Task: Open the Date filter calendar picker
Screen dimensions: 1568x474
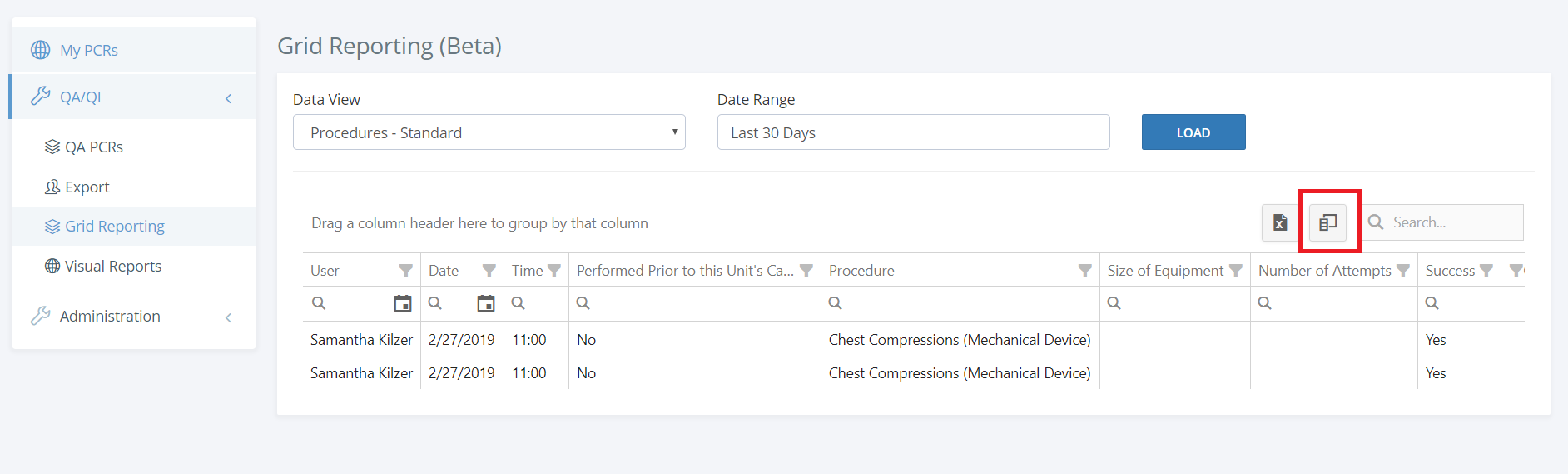Action: [486, 303]
